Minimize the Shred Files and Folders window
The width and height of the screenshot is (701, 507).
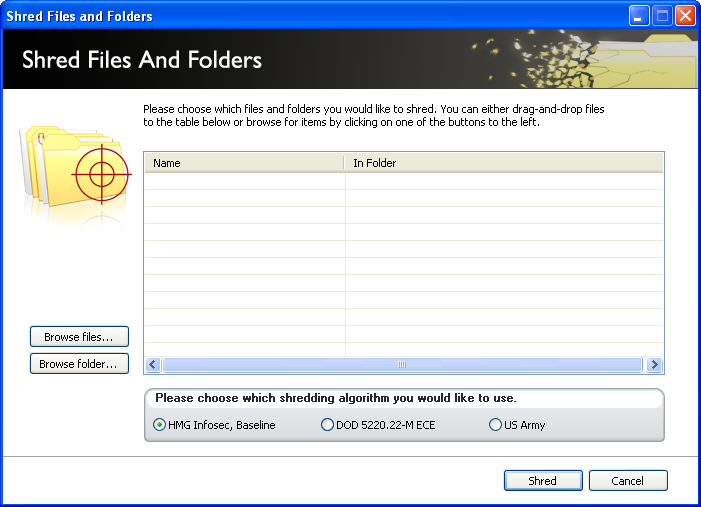(x=638, y=16)
